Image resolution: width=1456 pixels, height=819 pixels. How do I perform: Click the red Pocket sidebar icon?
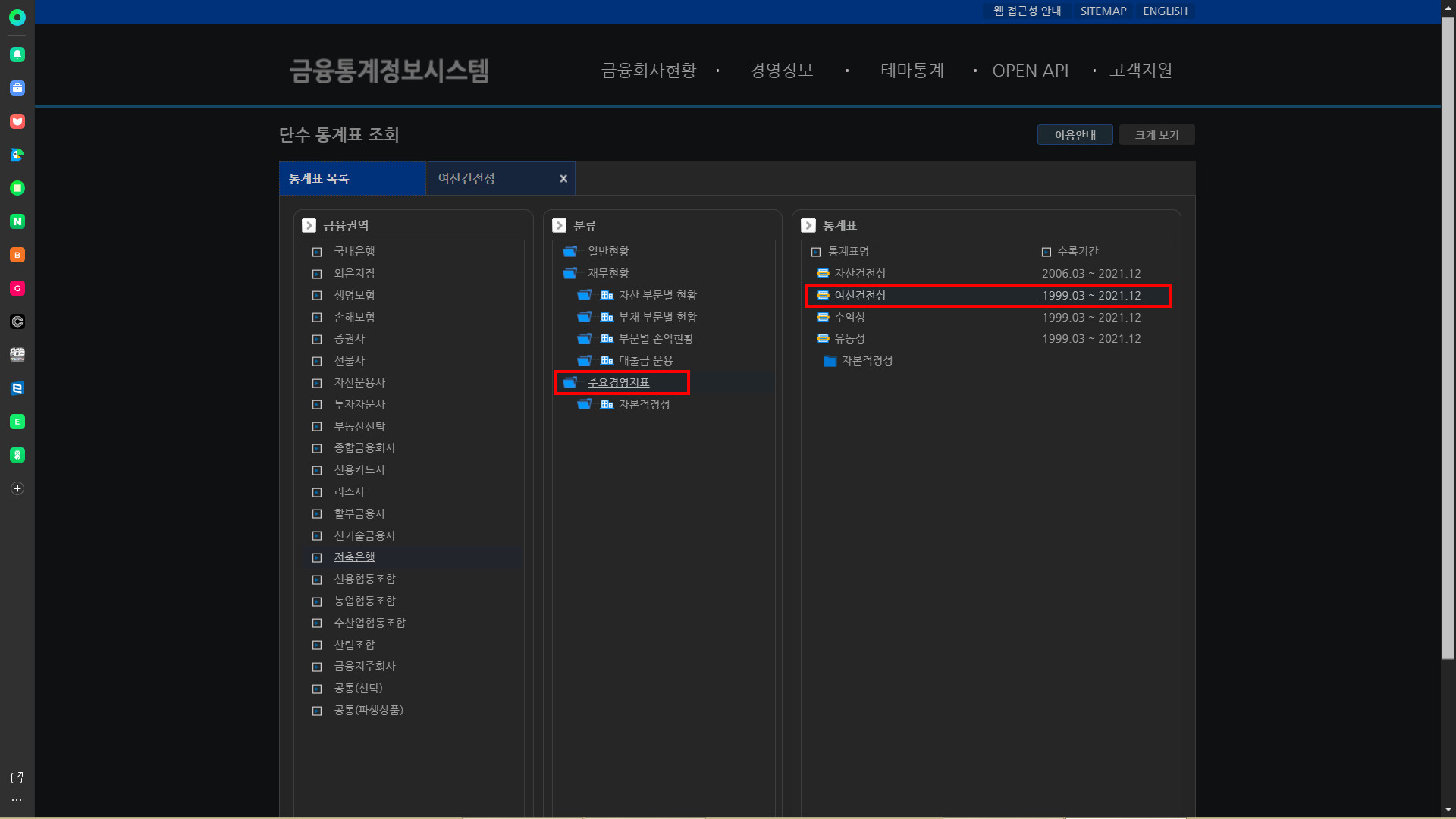[x=17, y=121]
